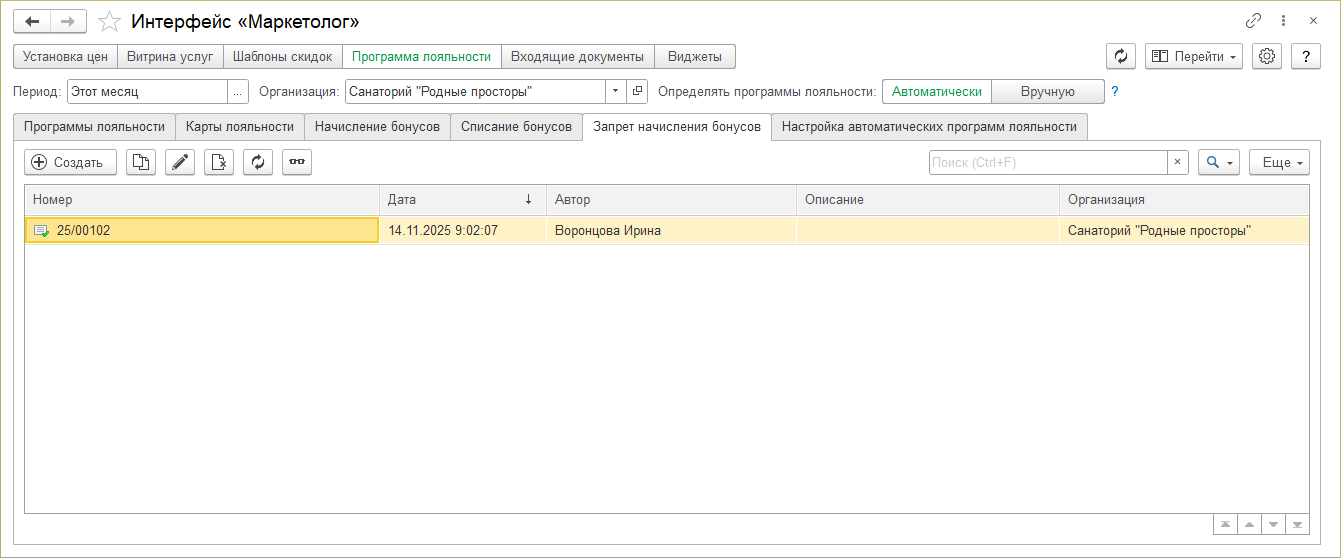
Task: Switch to Программы лояльности tab
Action: [94, 127]
